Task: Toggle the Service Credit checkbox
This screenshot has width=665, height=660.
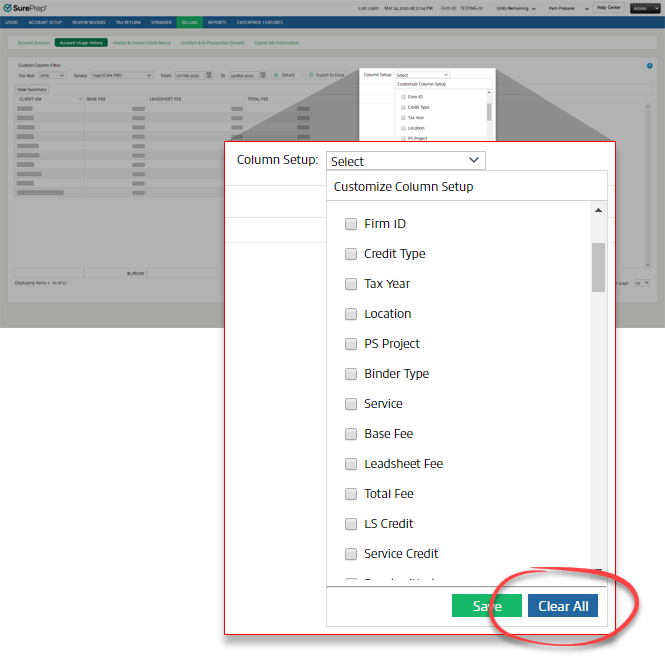Action: 351,554
